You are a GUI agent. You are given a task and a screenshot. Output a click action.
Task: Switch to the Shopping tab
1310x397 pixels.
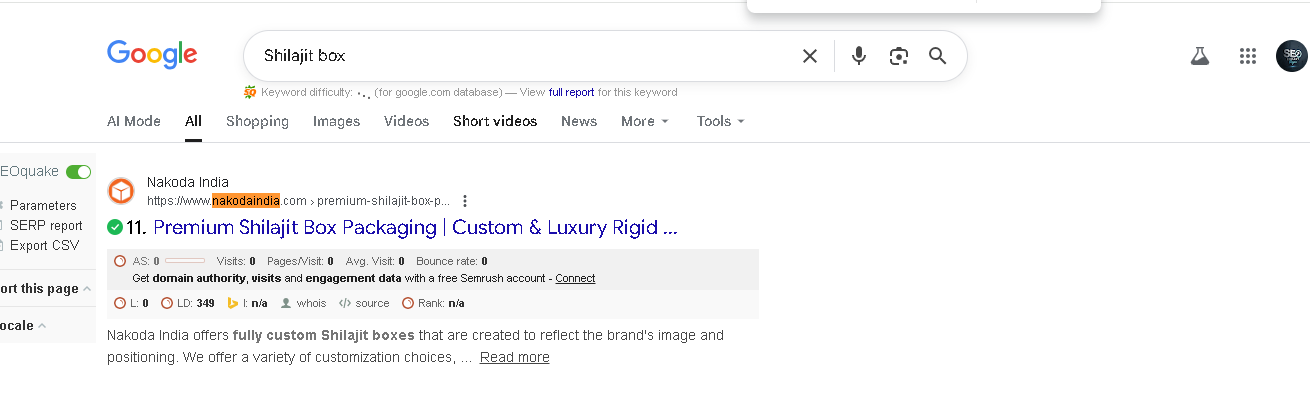pos(257,121)
